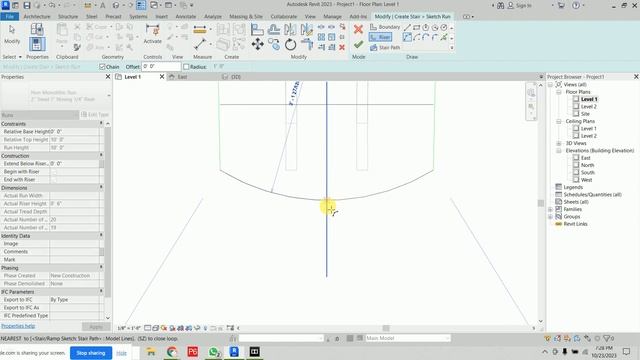Select the Mirror Draw Axis tool
The width and height of the screenshot is (640, 360).
(x=306, y=29)
